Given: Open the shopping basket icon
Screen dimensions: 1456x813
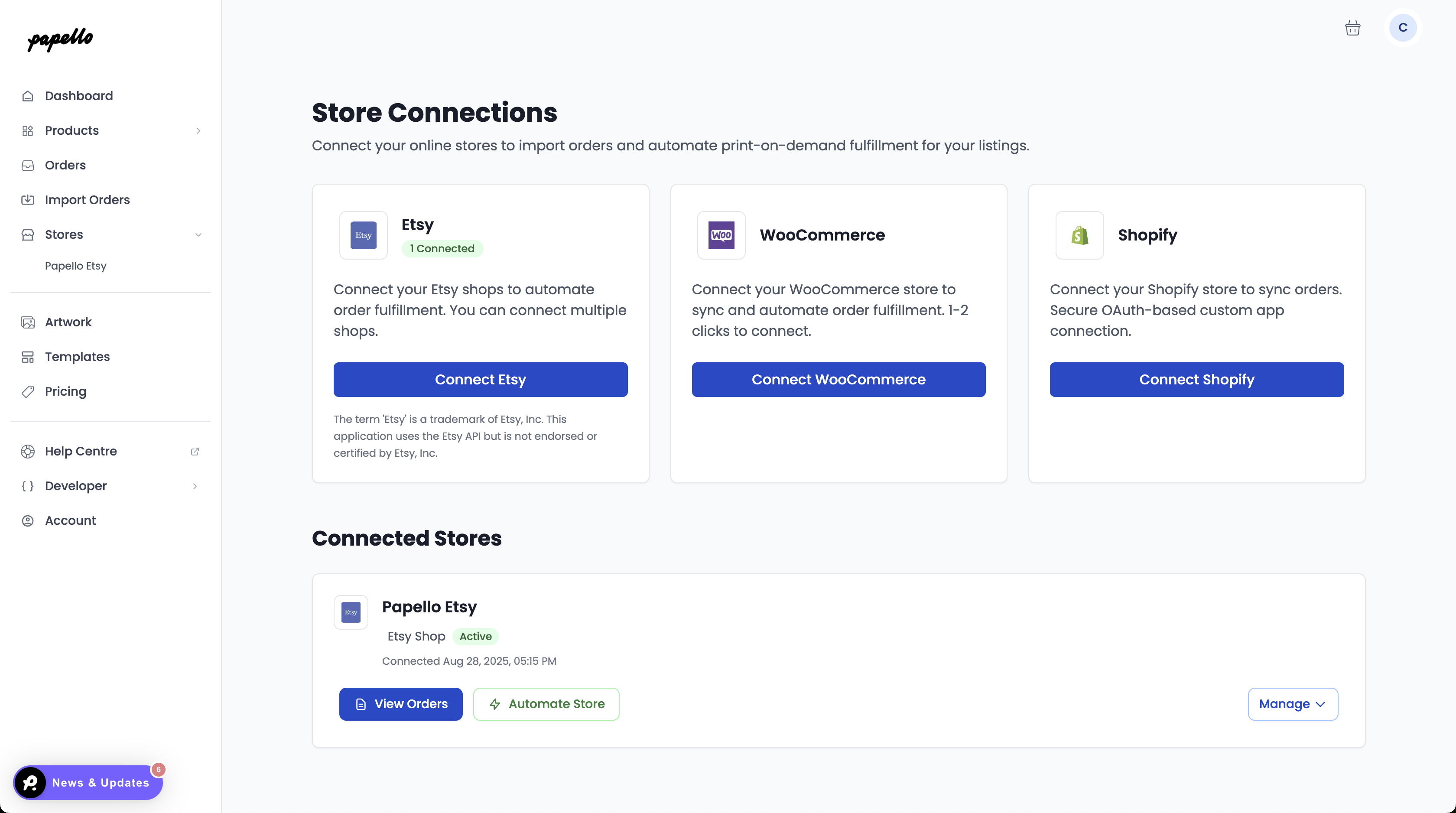Looking at the screenshot, I should point(1352,28).
